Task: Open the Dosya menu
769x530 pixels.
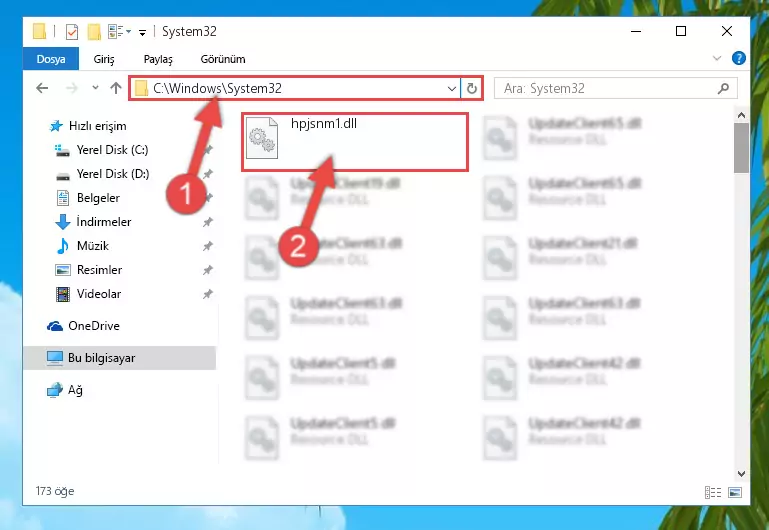Action: coord(51,59)
